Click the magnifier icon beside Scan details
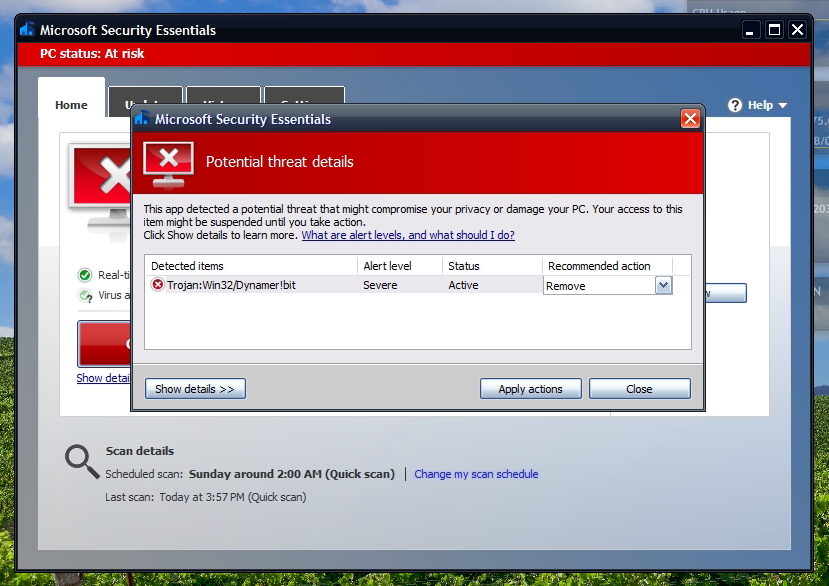Image resolution: width=829 pixels, height=586 pixels. pyautogui.click(x=82, y=461)
